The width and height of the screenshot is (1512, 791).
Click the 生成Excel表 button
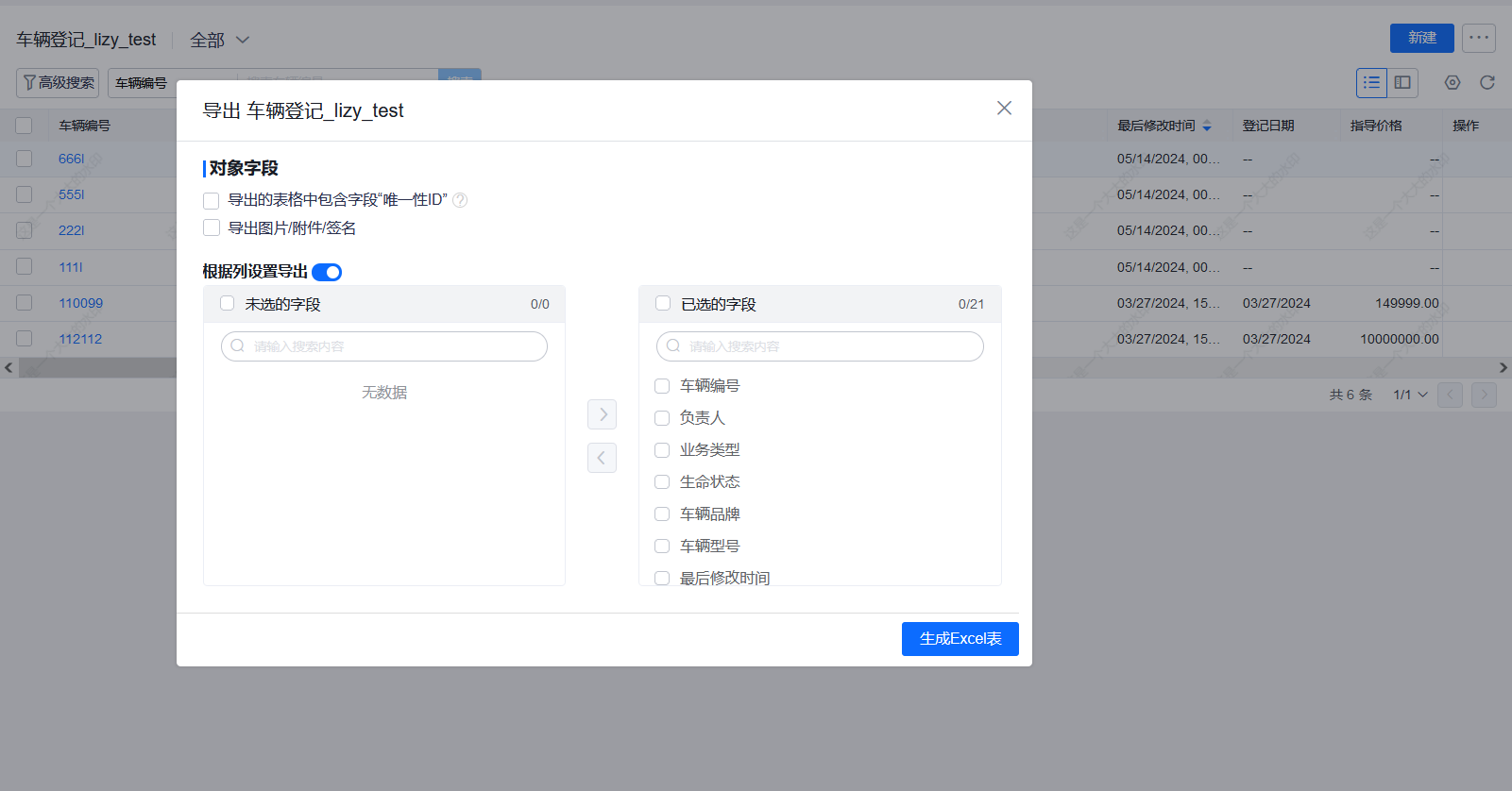960,639
